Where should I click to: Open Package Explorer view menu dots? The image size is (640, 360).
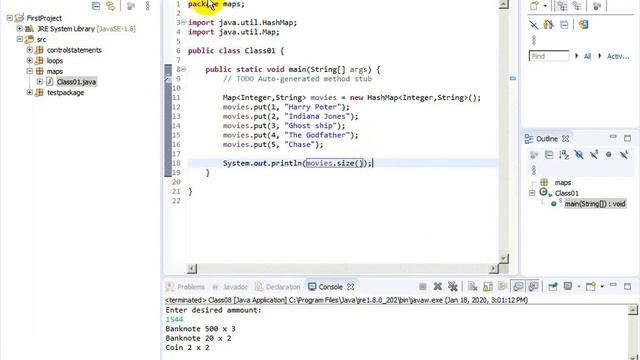[147, 6]
